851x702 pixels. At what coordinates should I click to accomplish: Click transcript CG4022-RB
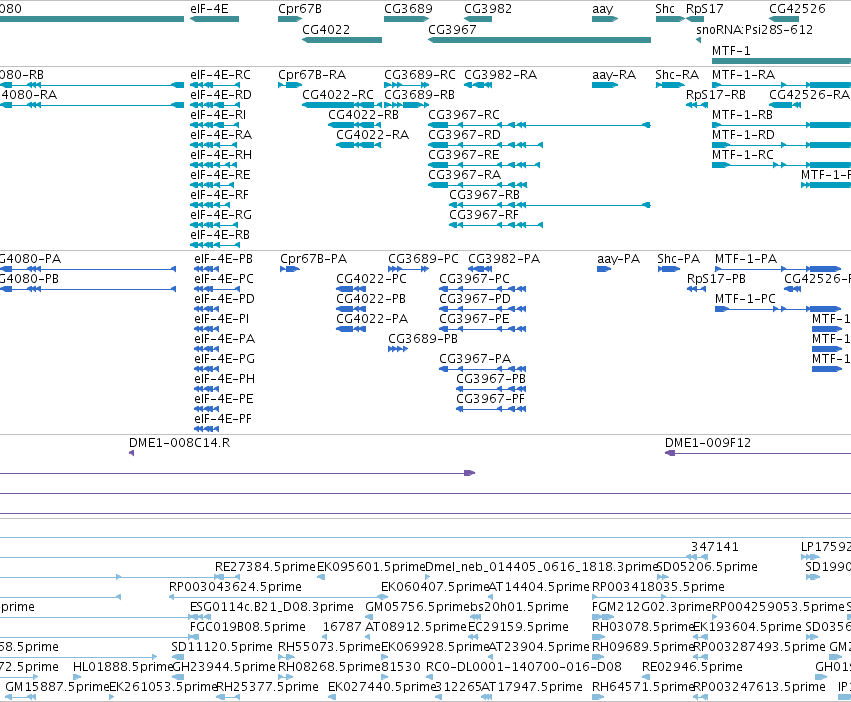click(363, 115)
